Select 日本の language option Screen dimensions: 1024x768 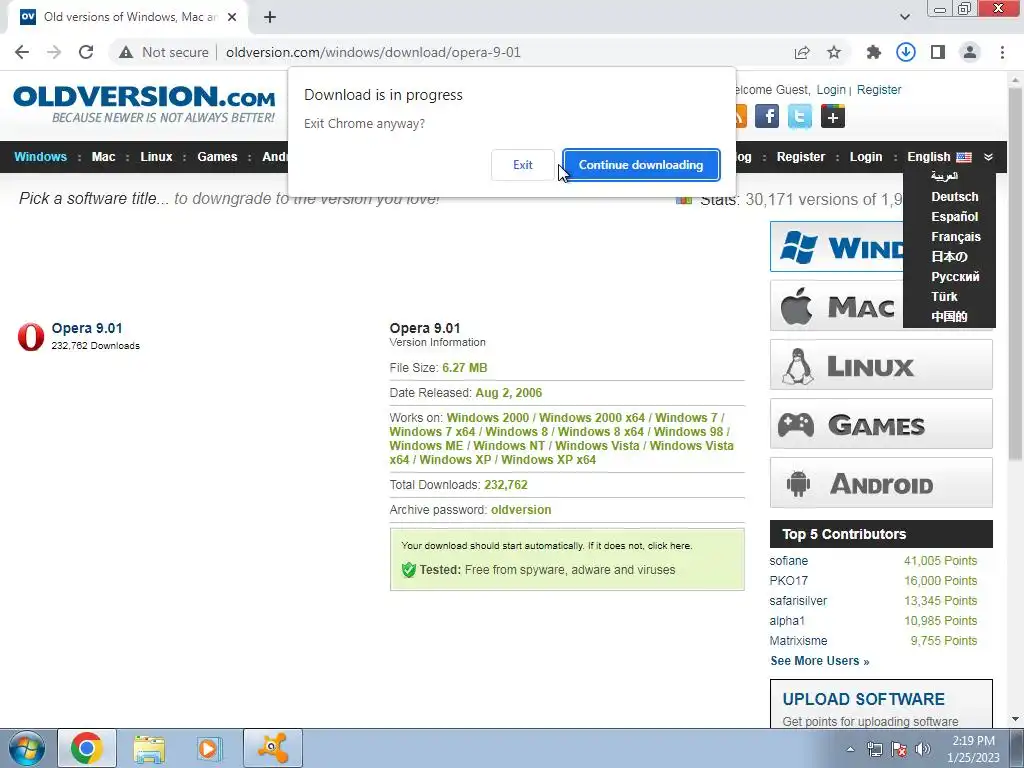click(x=949, y=257)
